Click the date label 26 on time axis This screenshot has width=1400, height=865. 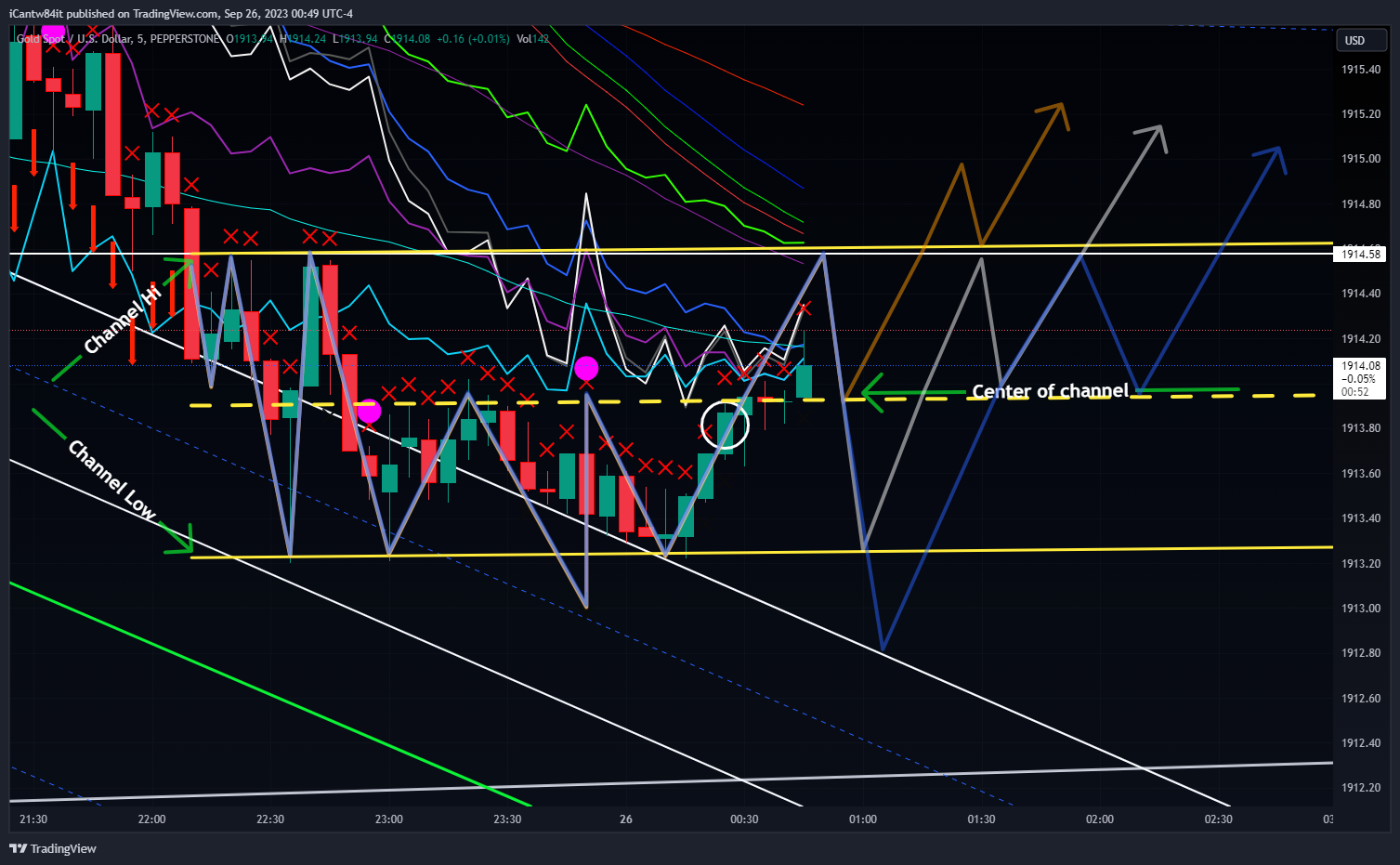pyautogui.click(x=626, y=819)
